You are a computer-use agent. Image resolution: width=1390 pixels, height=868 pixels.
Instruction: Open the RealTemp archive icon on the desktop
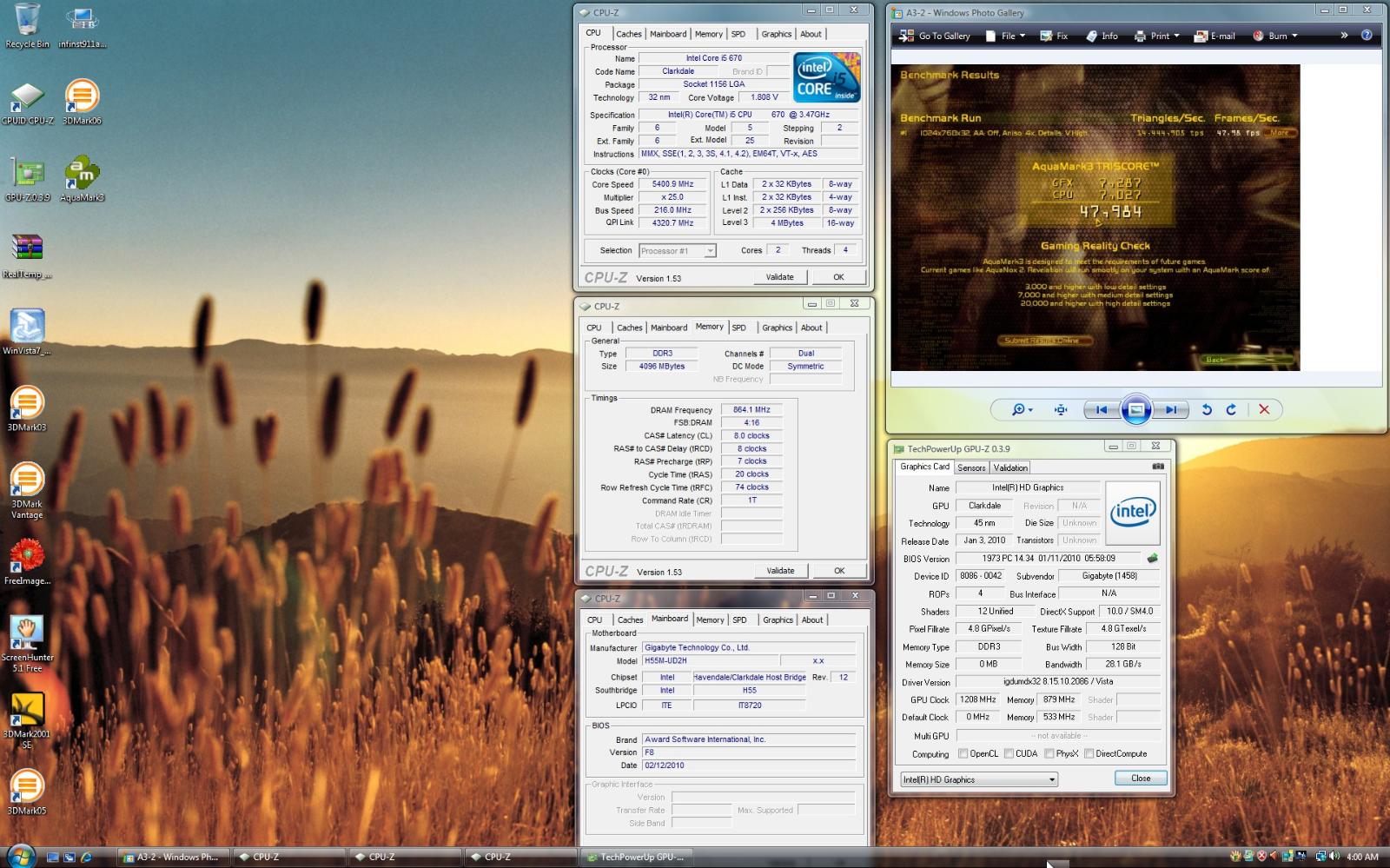click(x=27, y=255)
